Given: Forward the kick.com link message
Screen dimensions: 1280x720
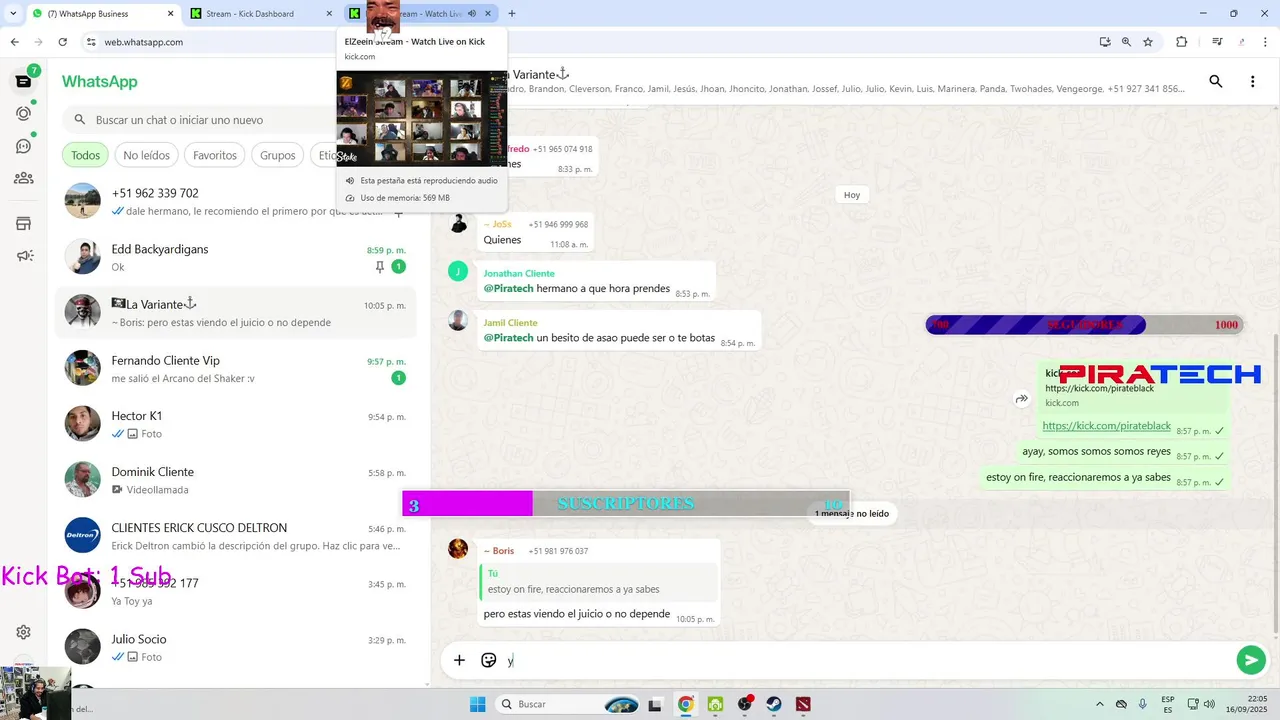Looking at the screenshot, I should 1022,399.
